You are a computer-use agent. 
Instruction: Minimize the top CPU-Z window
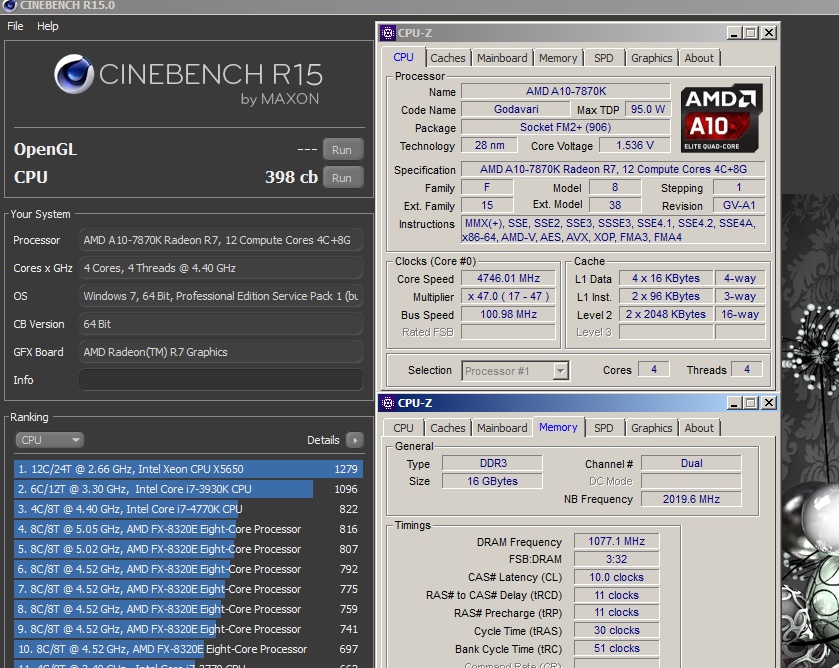click(x=734, y=33)
